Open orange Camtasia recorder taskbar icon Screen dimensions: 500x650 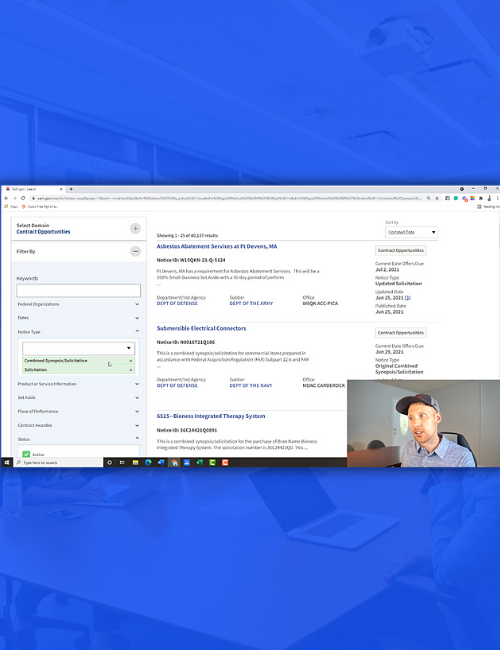pos(225,462)
